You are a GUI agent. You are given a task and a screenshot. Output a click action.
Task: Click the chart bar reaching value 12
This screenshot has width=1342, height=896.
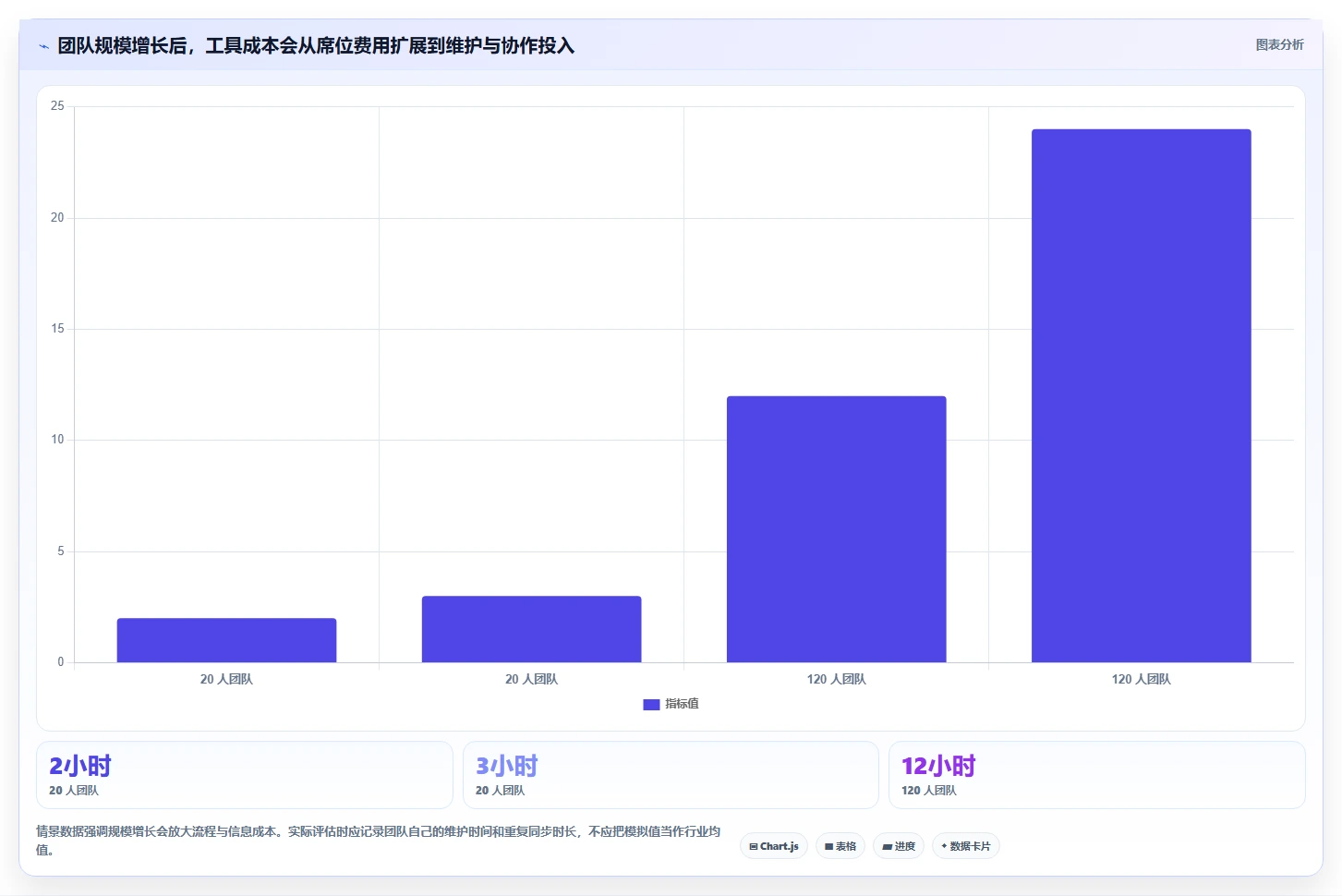pos(836,529)
